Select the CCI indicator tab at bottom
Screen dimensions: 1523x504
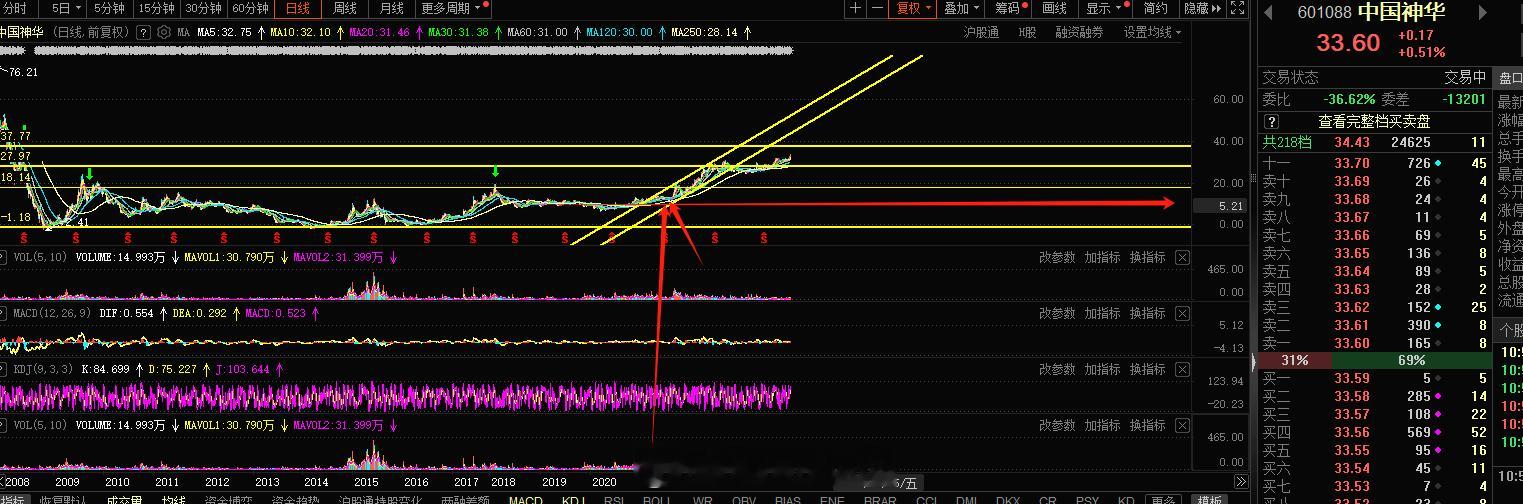tap(926, 498)
